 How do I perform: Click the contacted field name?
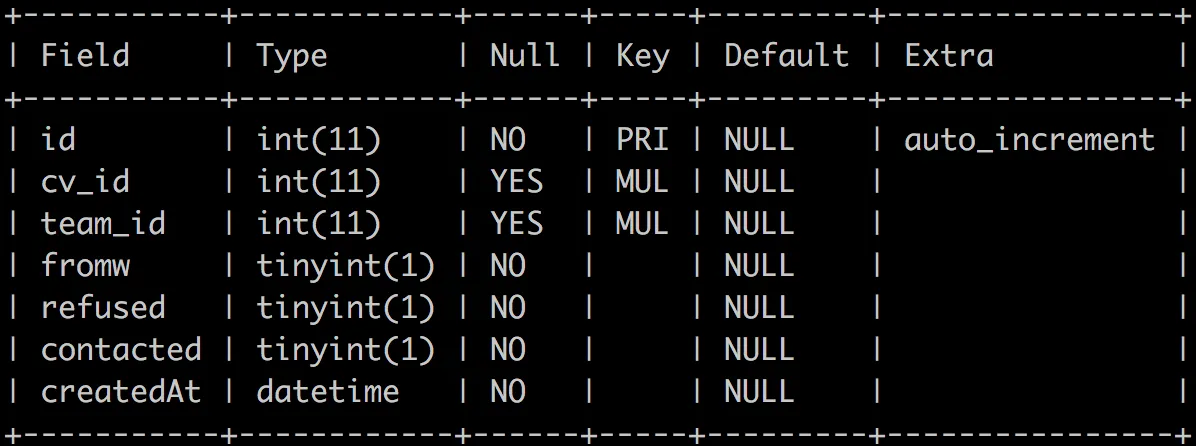pyautogui.click(x=121, y=349)
